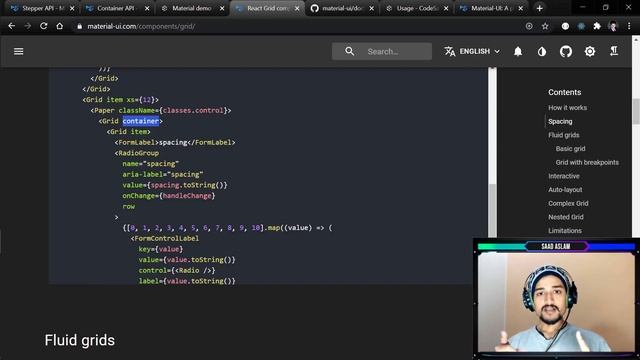Viewport: 640px width, 360px height.
Task: Open Fluid grids in Contents
Action: point(564,135)
